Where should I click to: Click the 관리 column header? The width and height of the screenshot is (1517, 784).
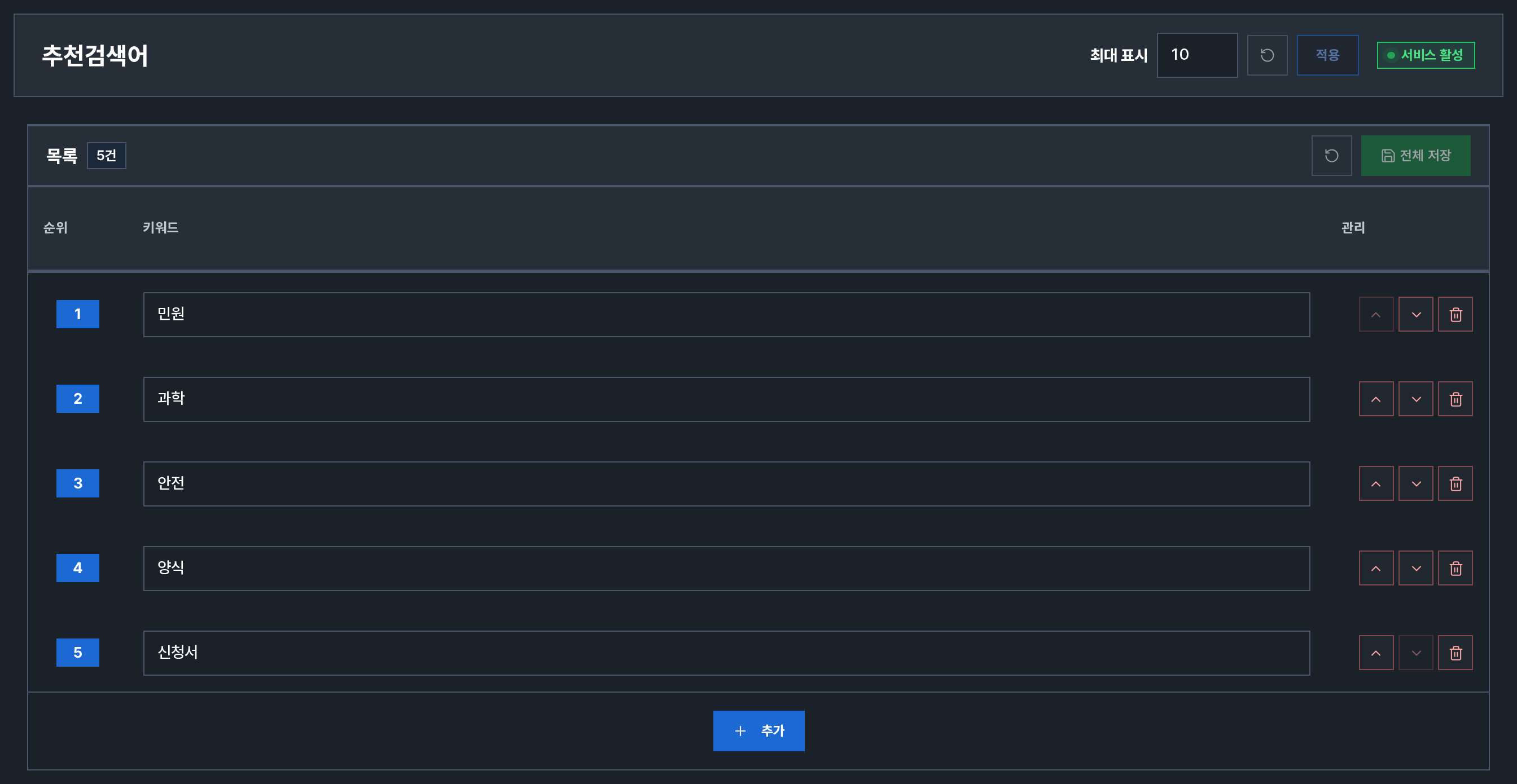1353,228
